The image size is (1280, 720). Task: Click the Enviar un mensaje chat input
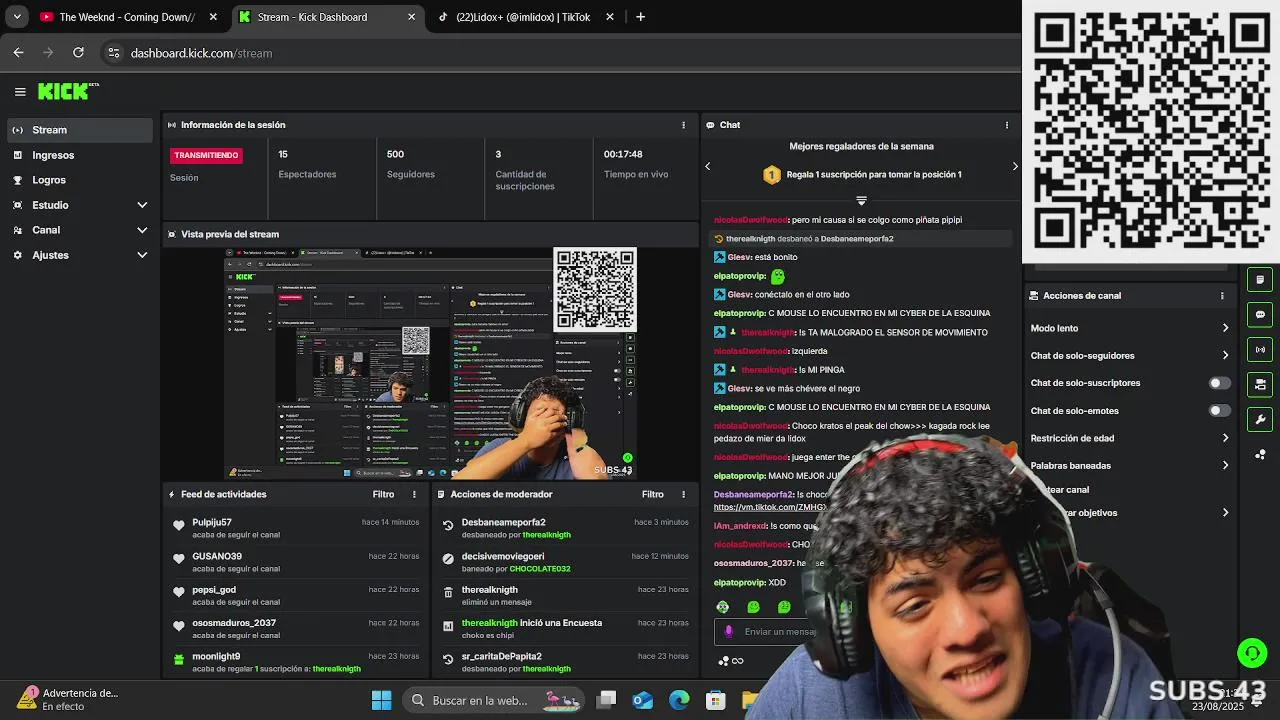(x=780, y=632)
